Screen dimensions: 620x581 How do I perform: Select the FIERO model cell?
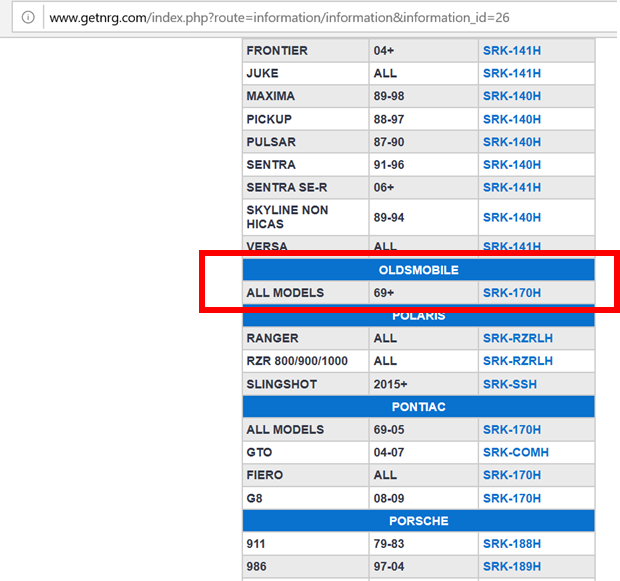(x=306, y=475)
